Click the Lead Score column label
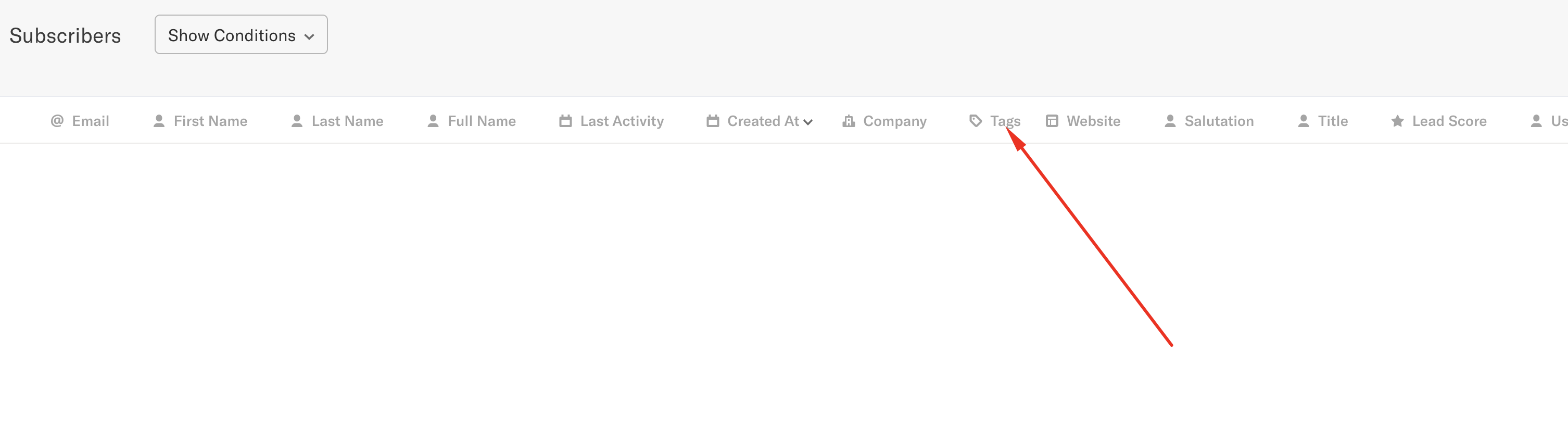This screenshot has width=1568, height=429. 1449,121
